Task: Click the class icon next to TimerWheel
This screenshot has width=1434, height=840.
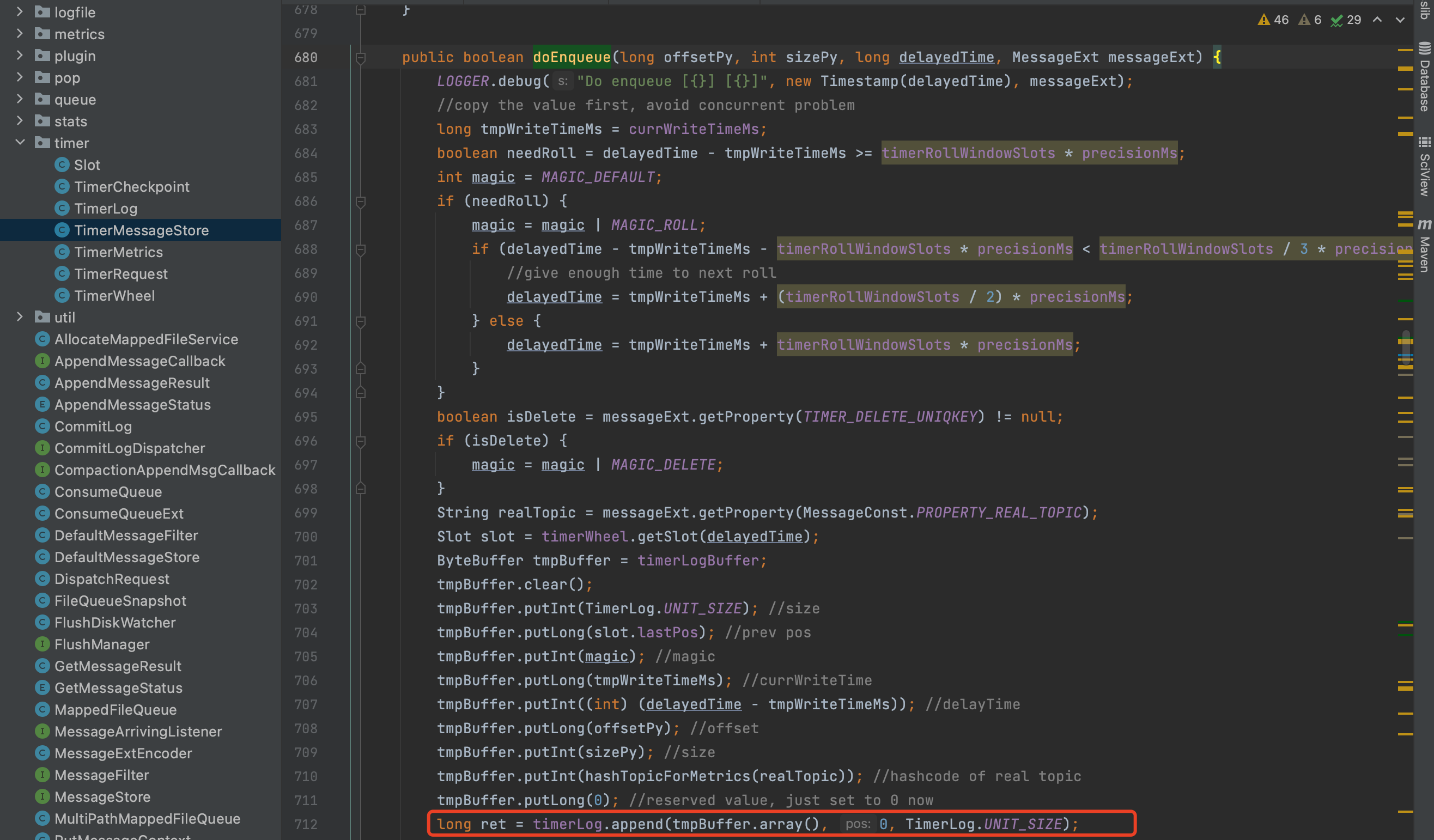Action: click(x=63, y=295)
